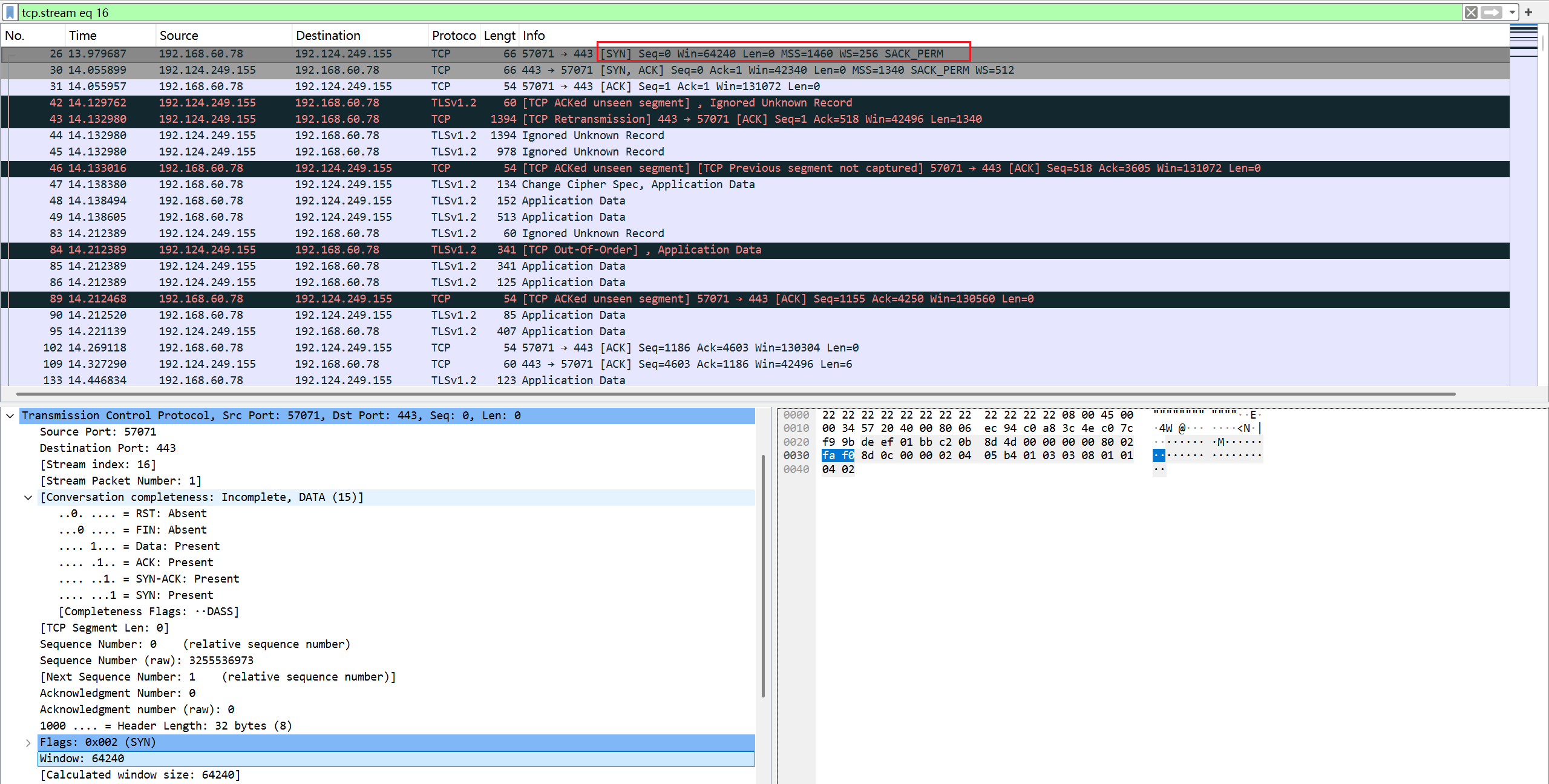
Task: Open the recent display filters dropdown
Action: (1511, 12)
